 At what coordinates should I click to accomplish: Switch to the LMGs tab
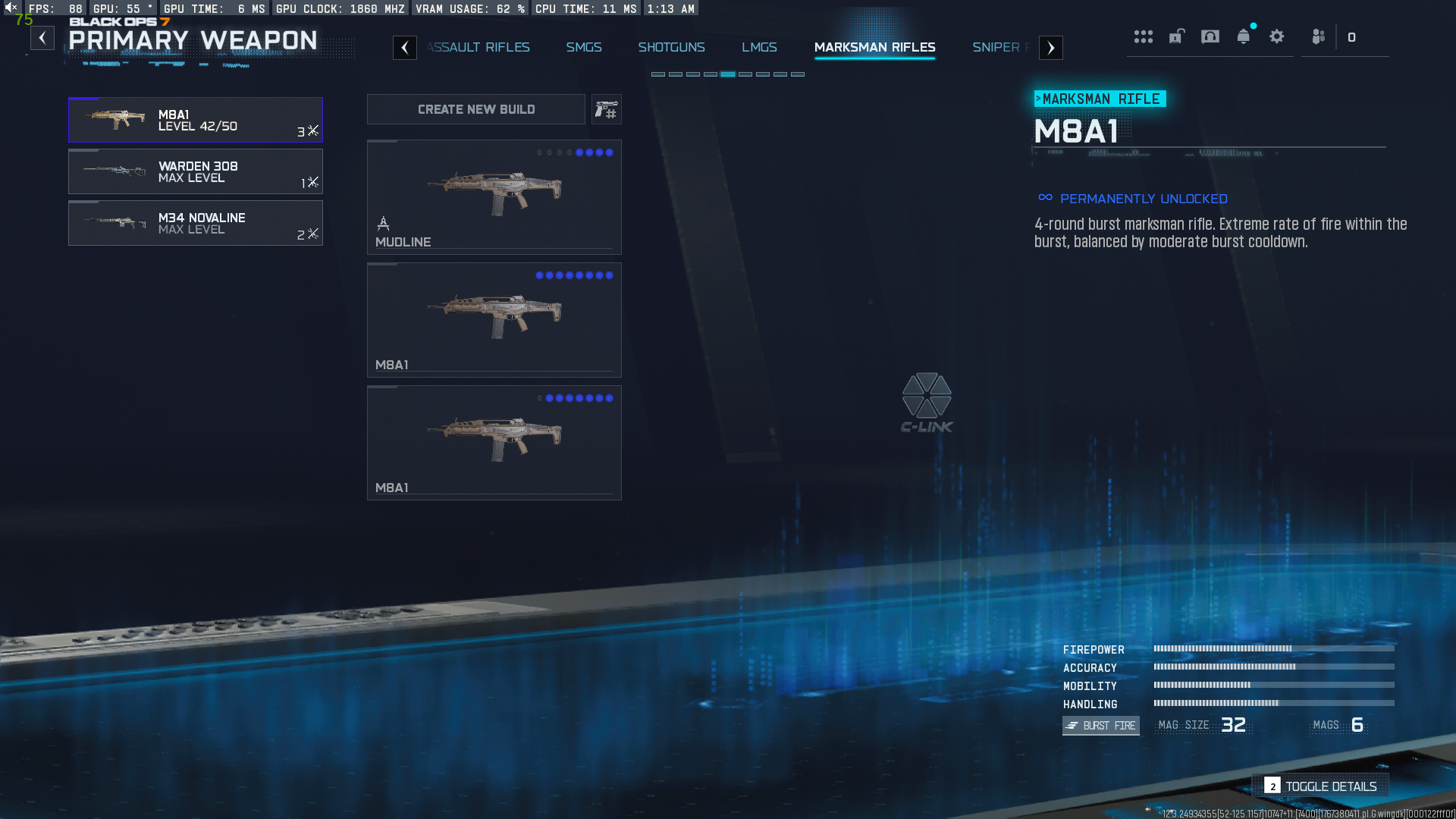point(760,47)
